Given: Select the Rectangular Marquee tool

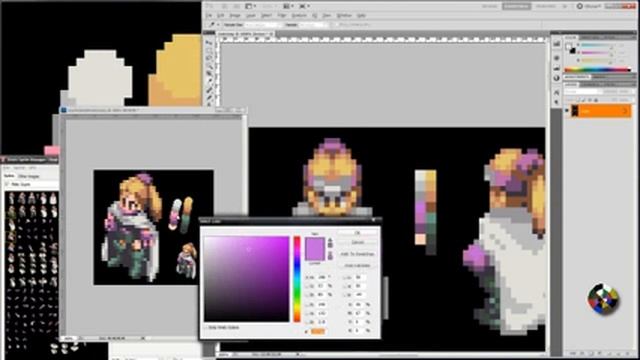Looking at the screenshot, I should 210,51.
